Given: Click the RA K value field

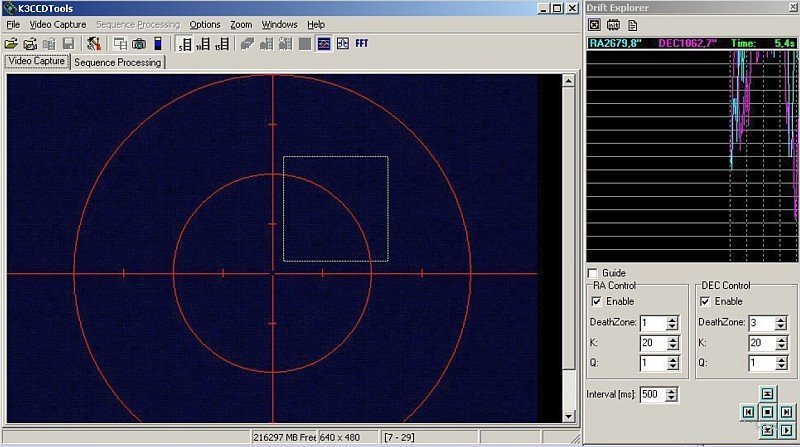Looking at the screenshot, I should 653,343.
